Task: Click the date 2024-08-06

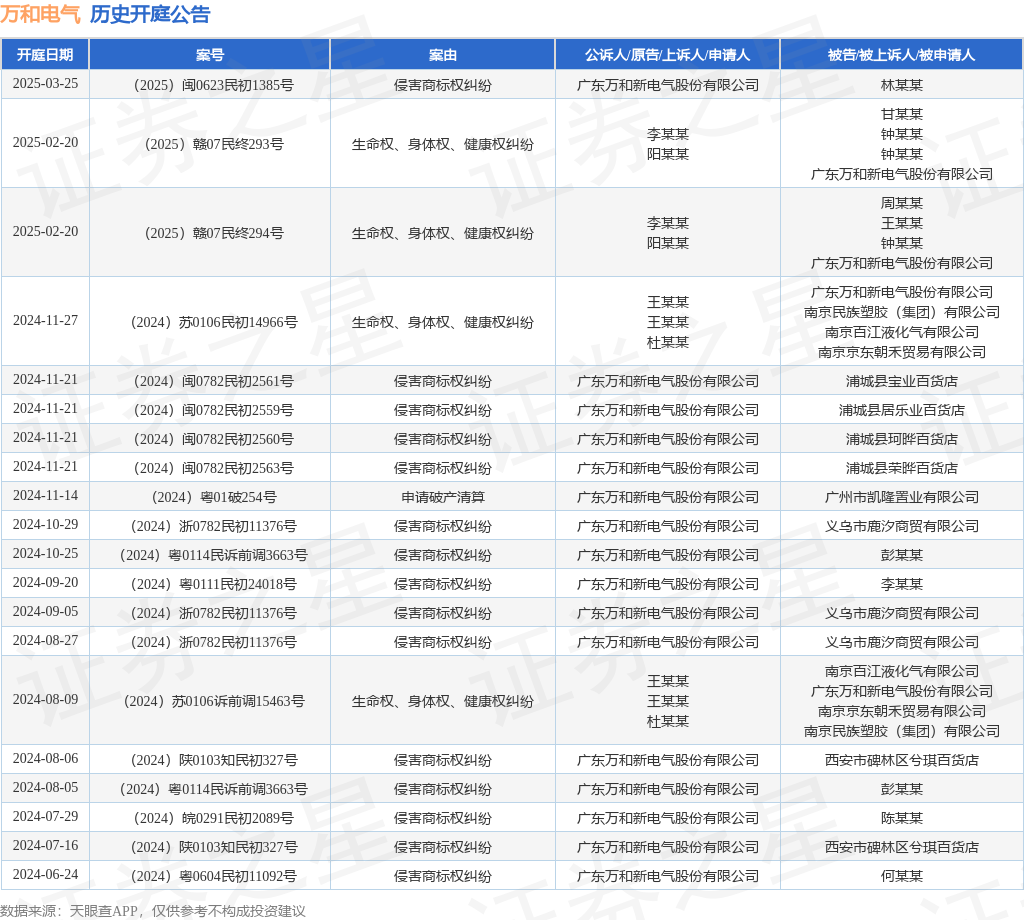Action: click(x=45, y=759)
